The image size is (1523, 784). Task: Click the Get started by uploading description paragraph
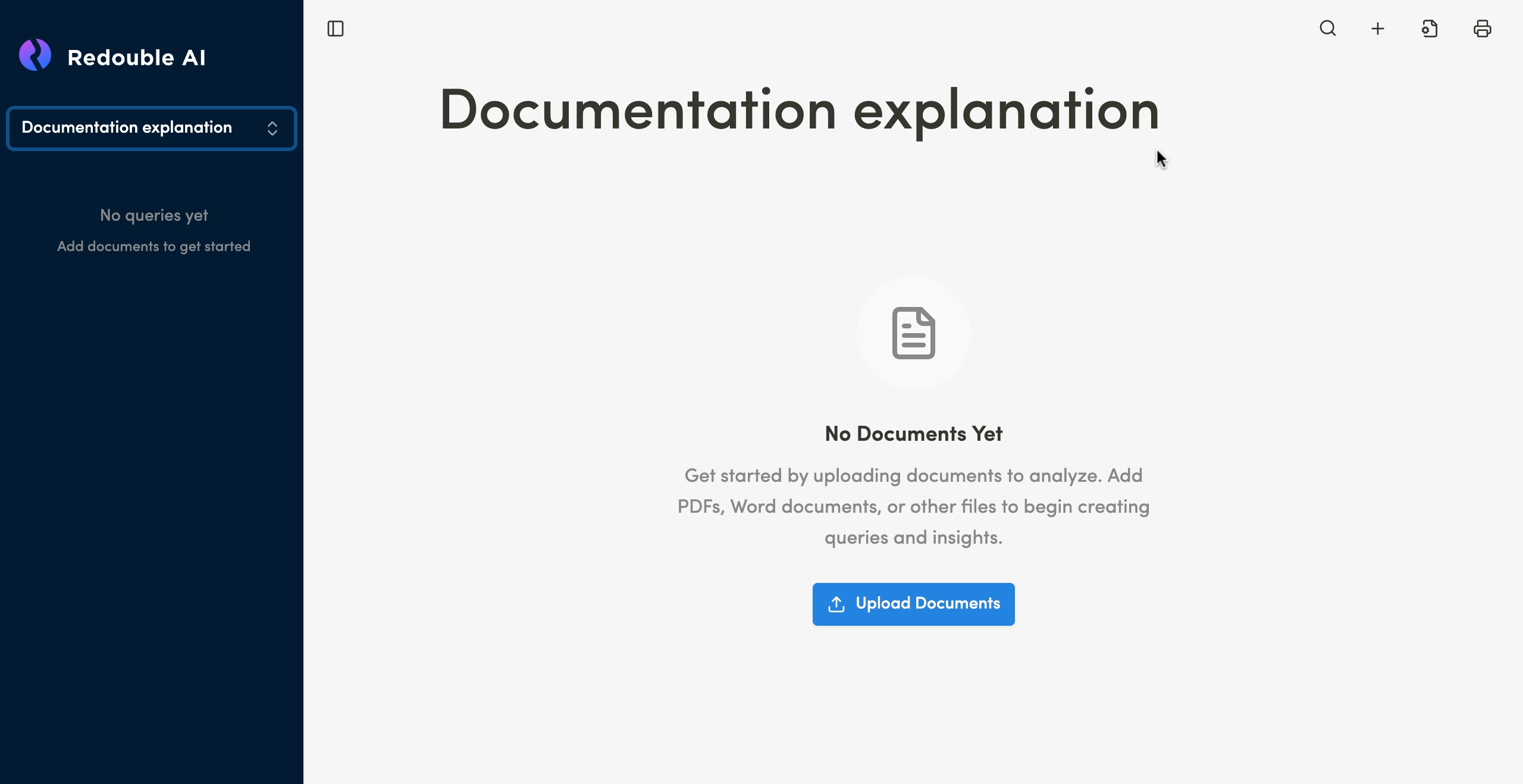click(x=913, y=506)
